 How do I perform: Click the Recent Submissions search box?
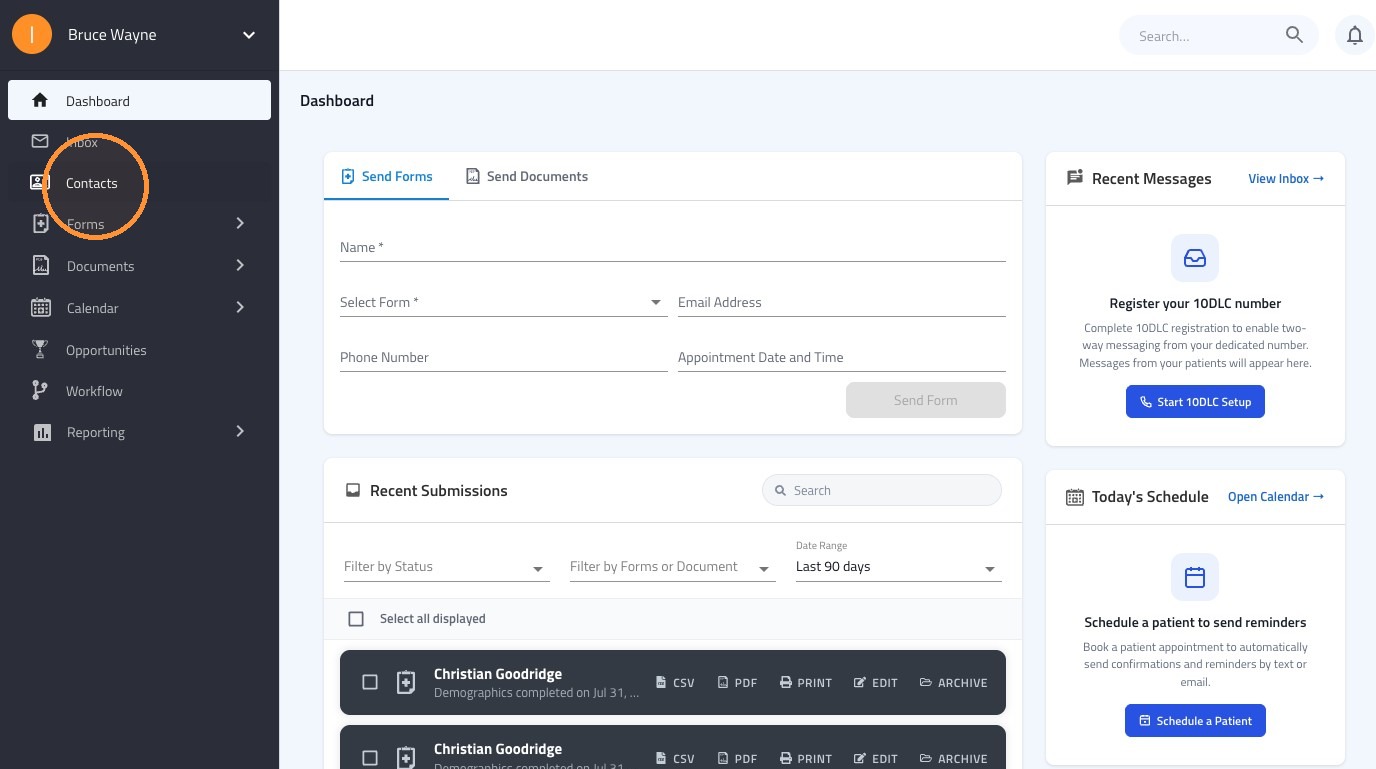coord(882,490)
